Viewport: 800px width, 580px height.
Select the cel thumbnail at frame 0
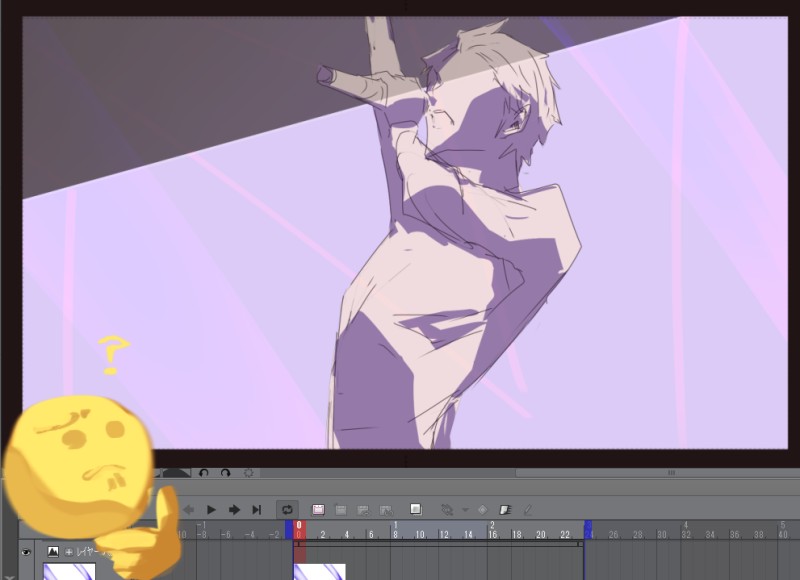click(x=319, y=571)
